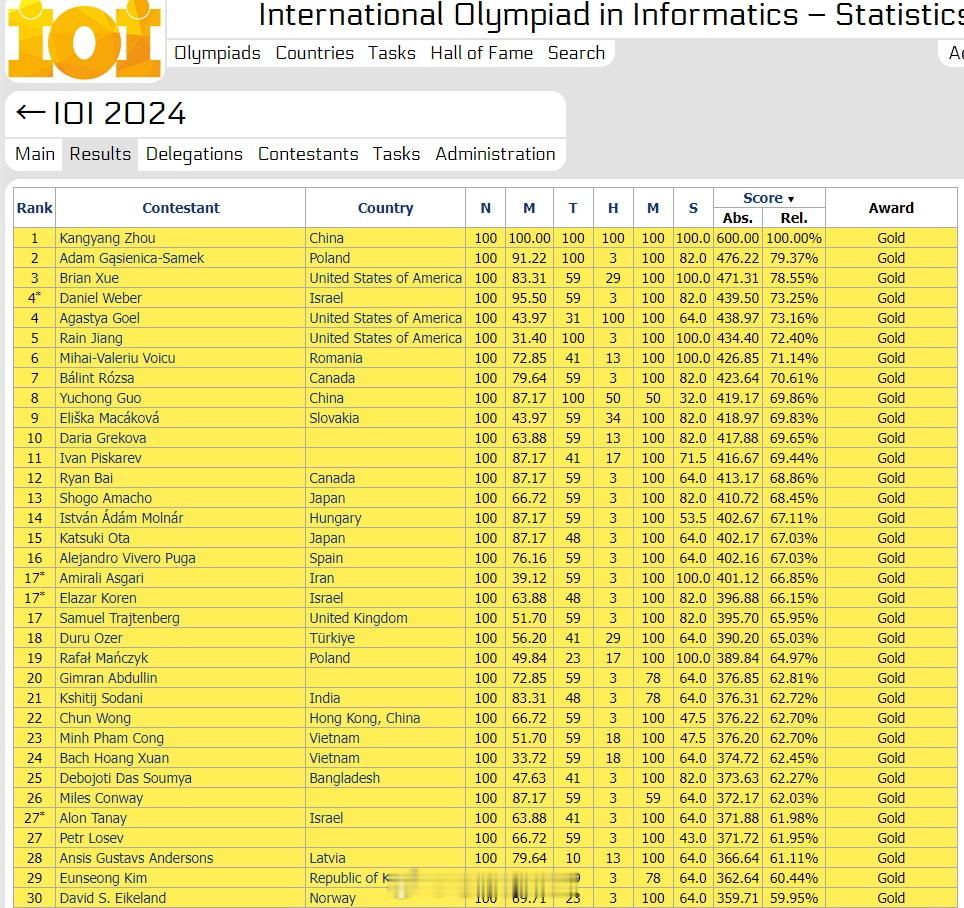Viewport: 964px width, 908px height.
Task: Sort by the Country column header
Action: point(385,208)
